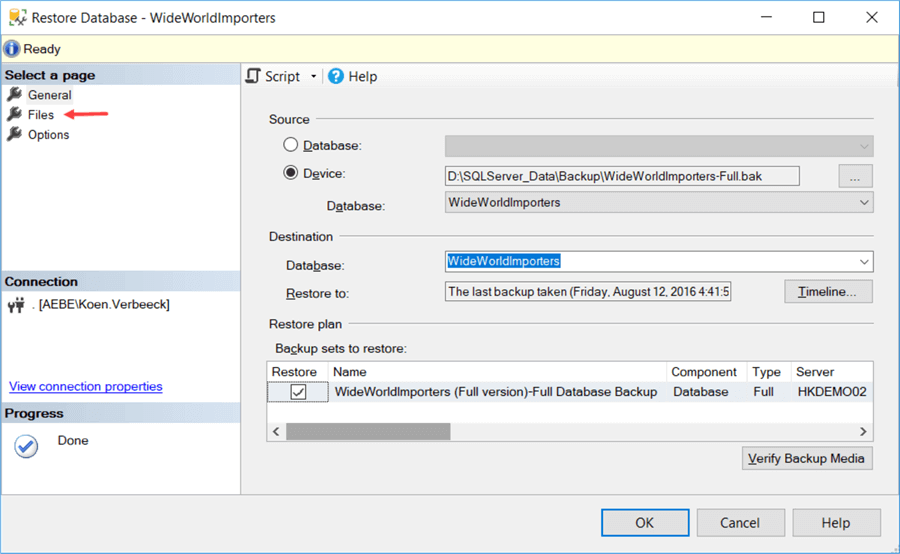
Task: Select the WideWorldImporters Full Database Backup row name
Action: click(496, 392)
